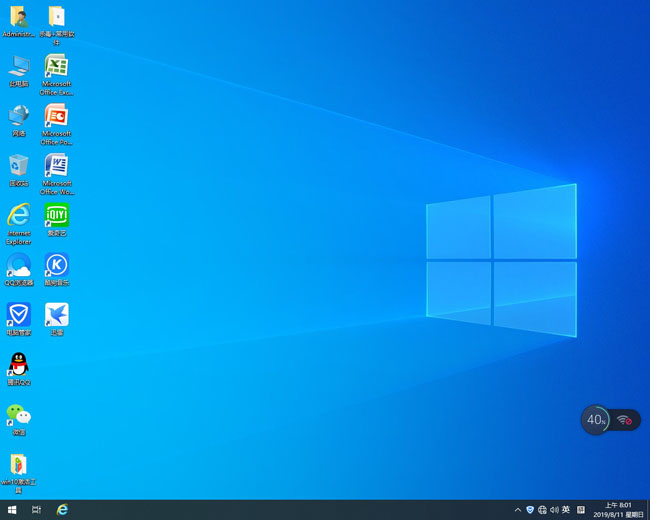Open the Microsoft Office Word shortcut
The image size is (650, 520).
(x=57, y=166)
